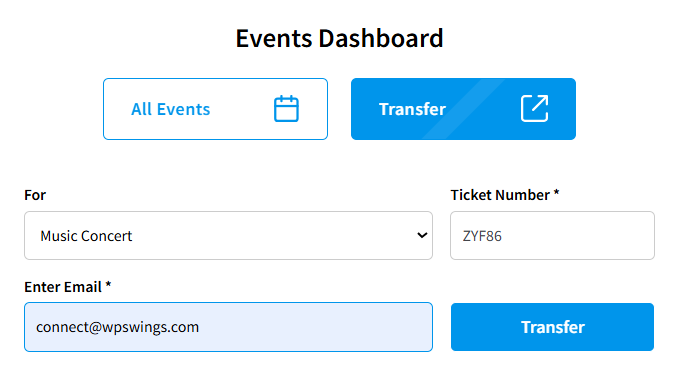Click the asterisk beside Ticket Number
Image resolution: width=699 pixels, height=378 pixels.
(x=556, y=193)
